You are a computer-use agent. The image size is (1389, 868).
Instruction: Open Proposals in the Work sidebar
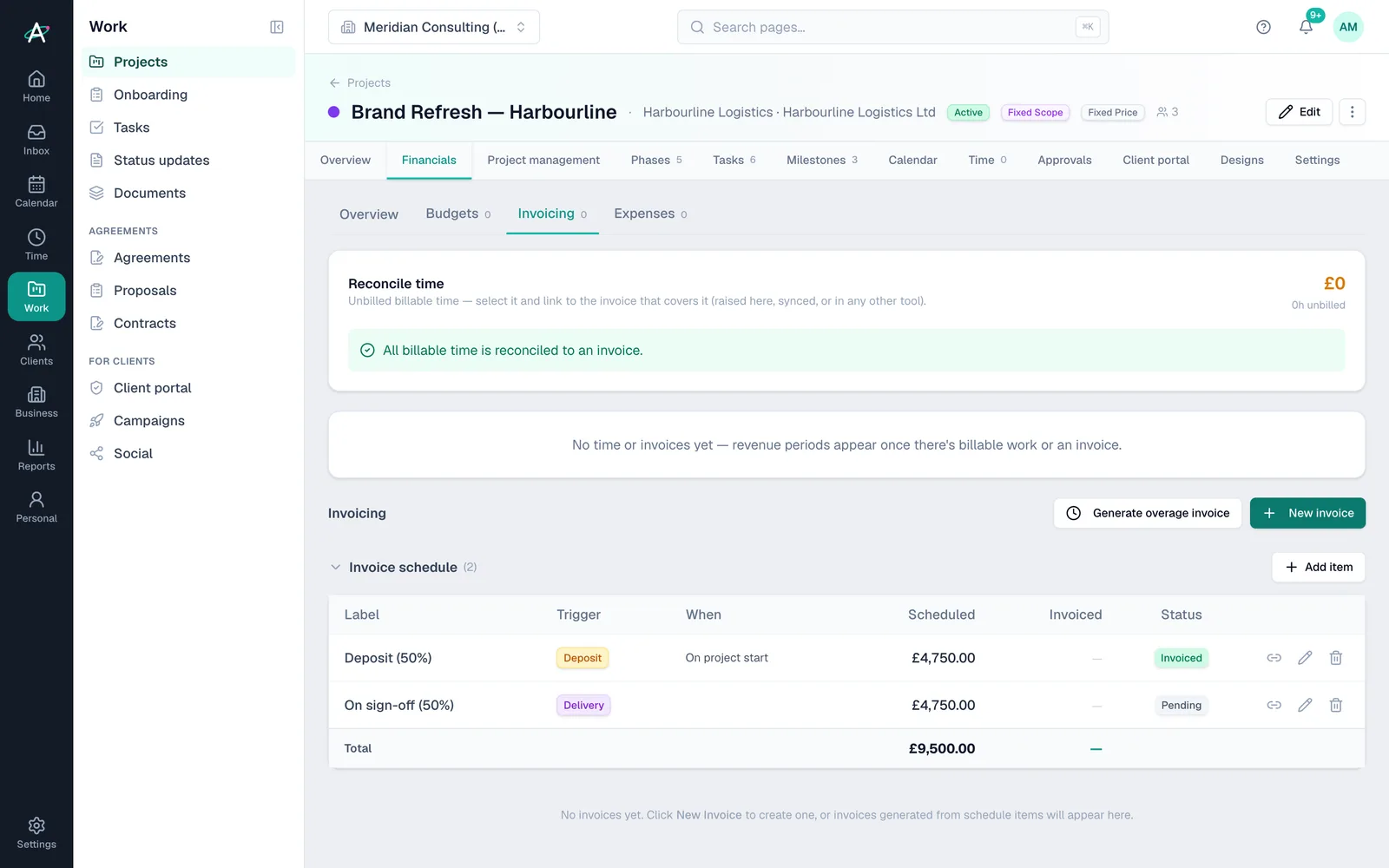pos(188,291)
